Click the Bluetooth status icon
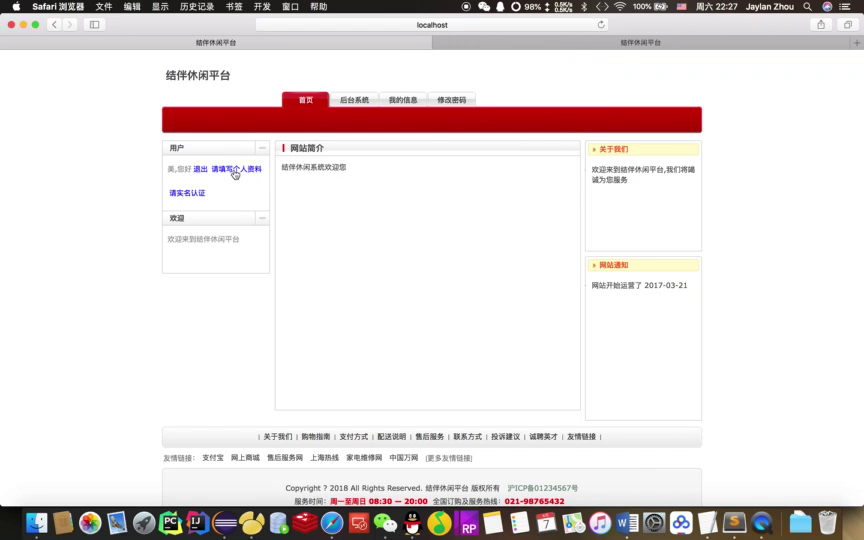The width and height of the screenshot is (864, 540). tap(584, 7)
